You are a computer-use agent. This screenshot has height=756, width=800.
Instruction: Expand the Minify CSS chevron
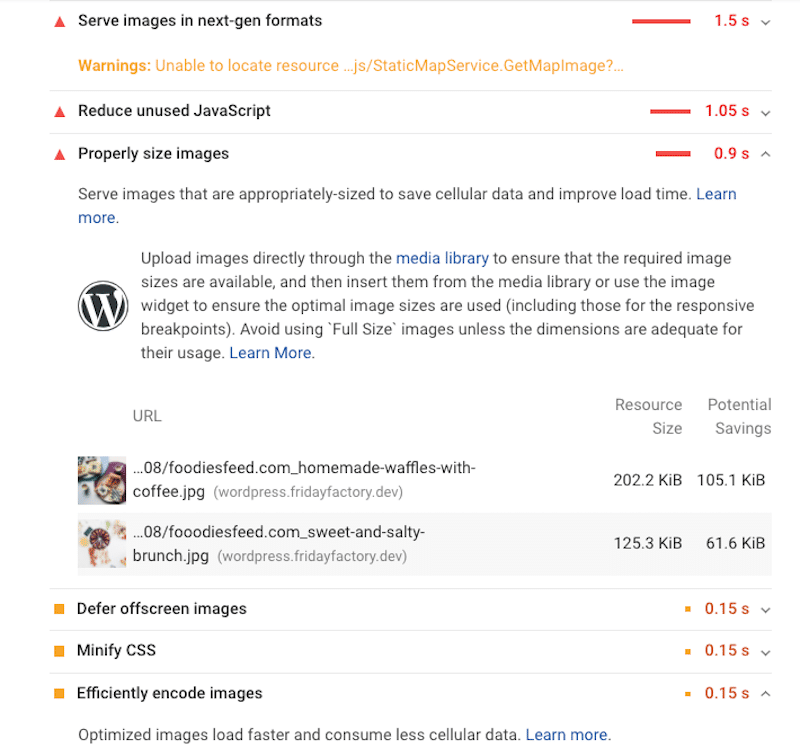point(765,652)
